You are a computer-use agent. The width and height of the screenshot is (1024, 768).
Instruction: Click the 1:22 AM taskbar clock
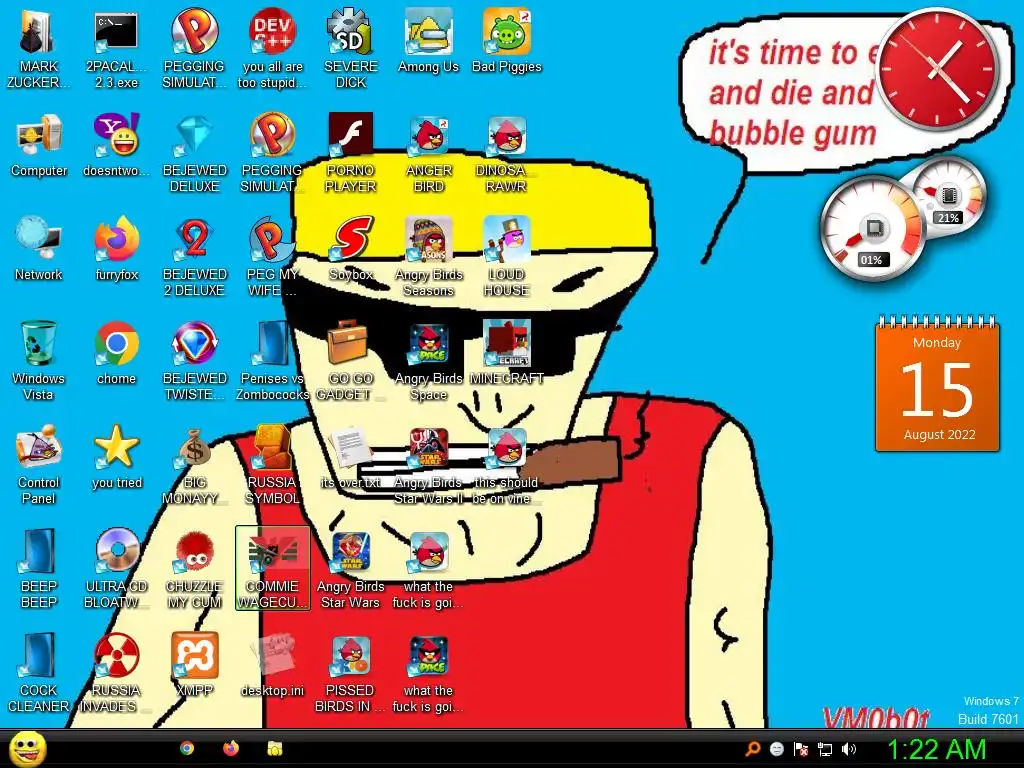click(x=936, y=749)
